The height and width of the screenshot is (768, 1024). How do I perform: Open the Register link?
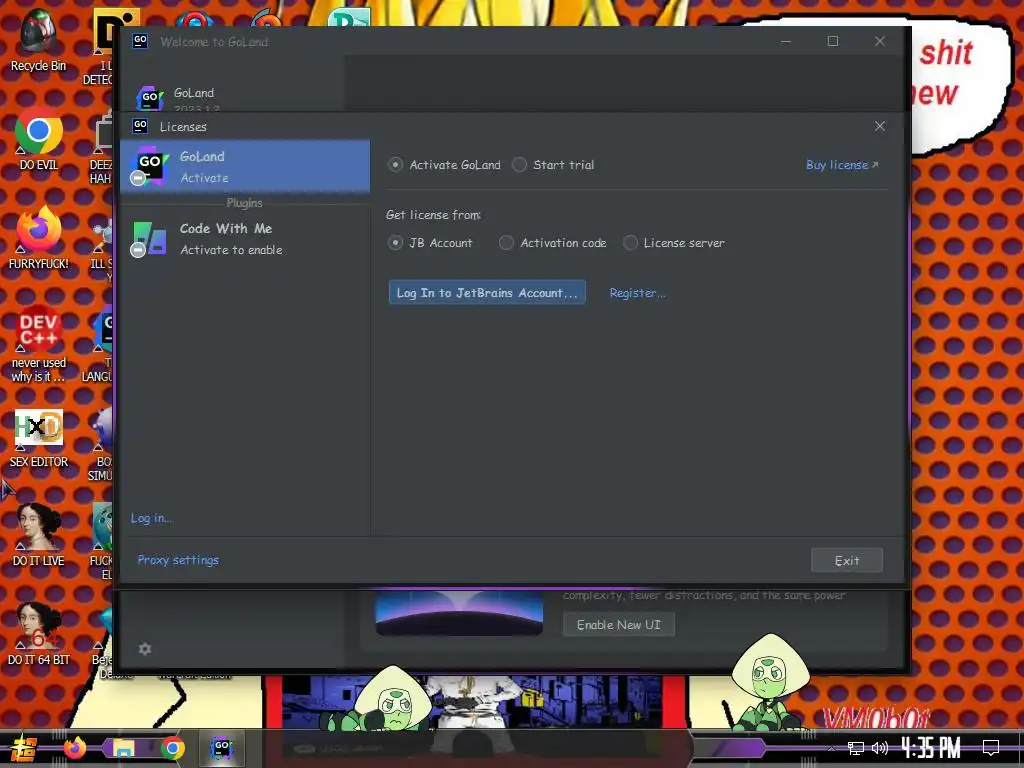[637, 293]
